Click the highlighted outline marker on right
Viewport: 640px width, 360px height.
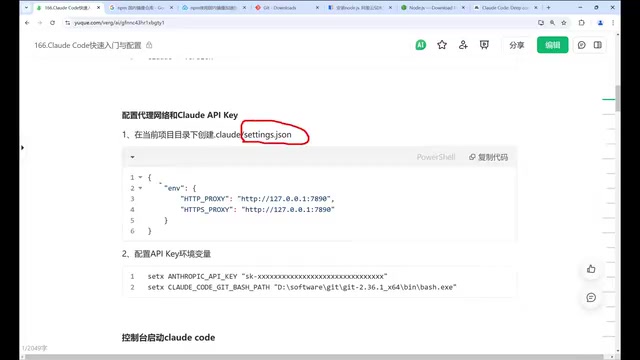coord(609,99)
